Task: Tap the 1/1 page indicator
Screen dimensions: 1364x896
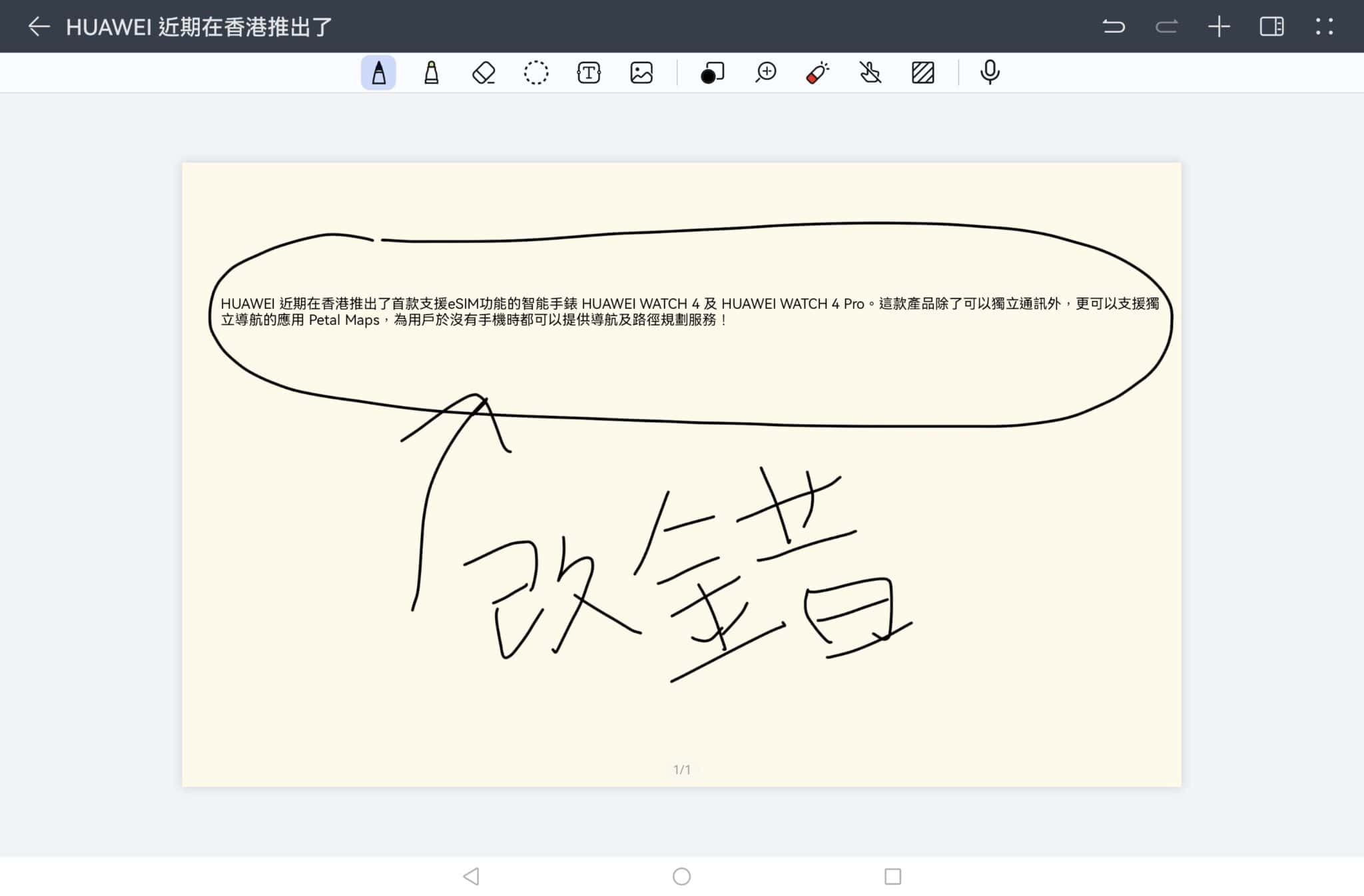Action: point(682,768)
